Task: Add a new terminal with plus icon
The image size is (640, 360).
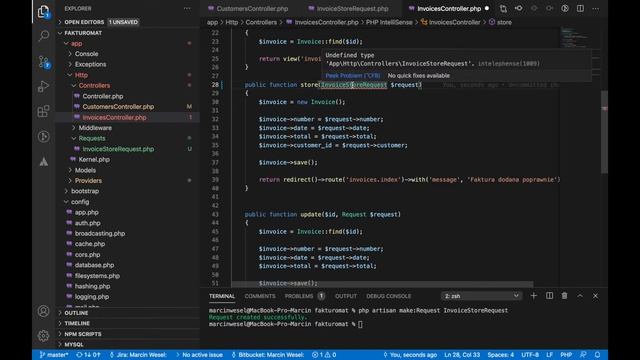Action: click(x=533, y=296)
